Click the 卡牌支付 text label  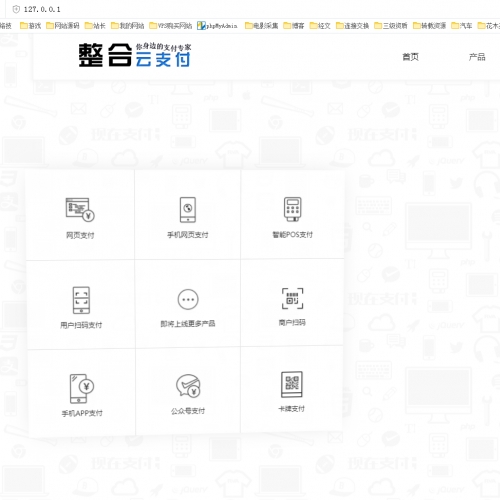[x=292, y=409]
